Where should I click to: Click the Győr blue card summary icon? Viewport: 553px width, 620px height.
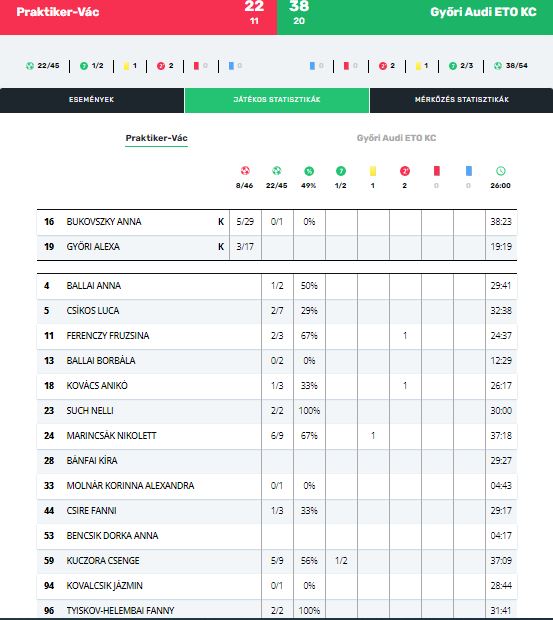[312, 66]
